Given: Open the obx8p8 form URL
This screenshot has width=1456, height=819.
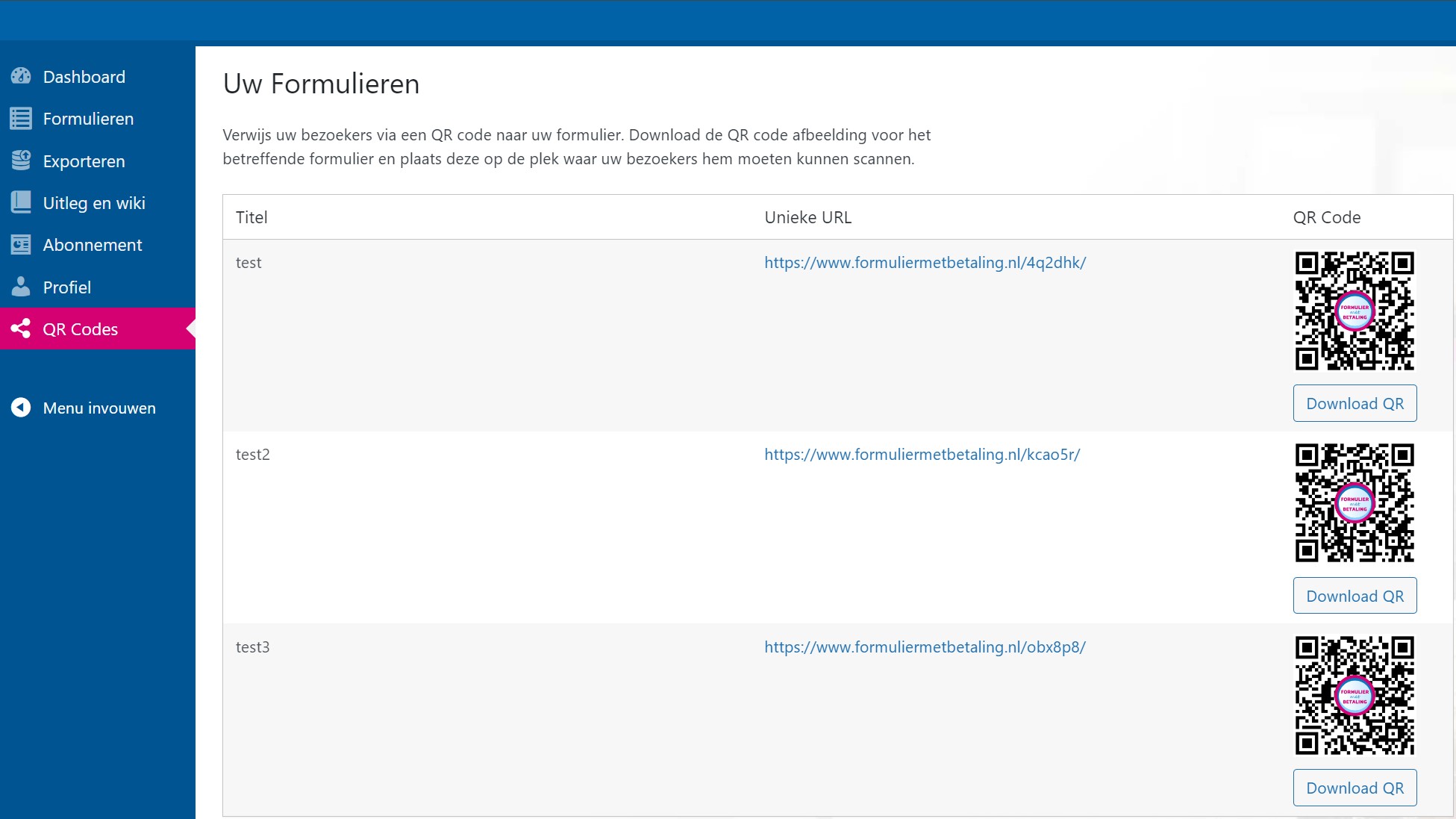Looking at the screenshot, I should coord(925,647).
